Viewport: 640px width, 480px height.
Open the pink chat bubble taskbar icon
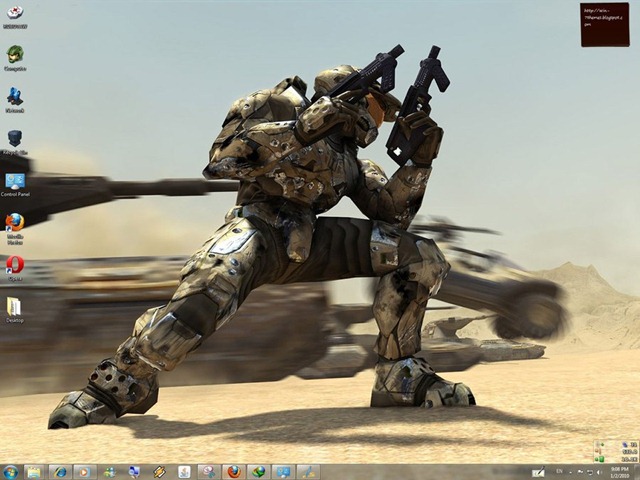pos(209,472)
